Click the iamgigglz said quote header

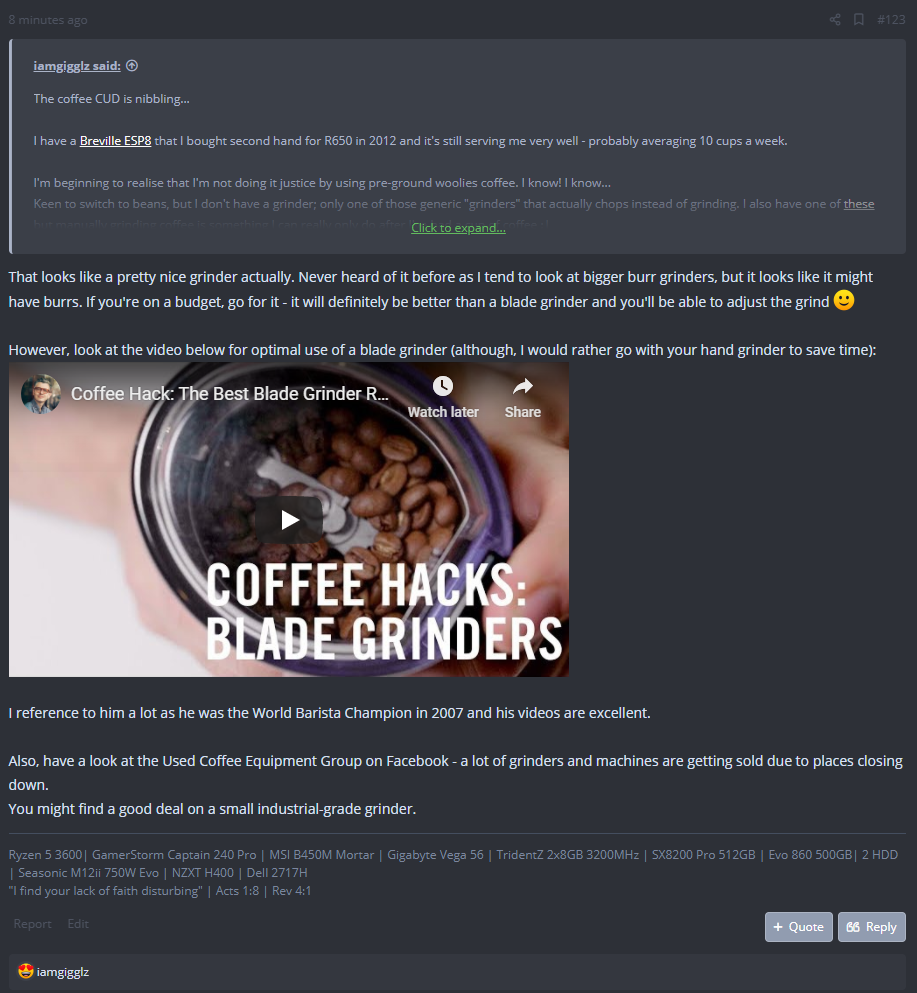(77, 65)
